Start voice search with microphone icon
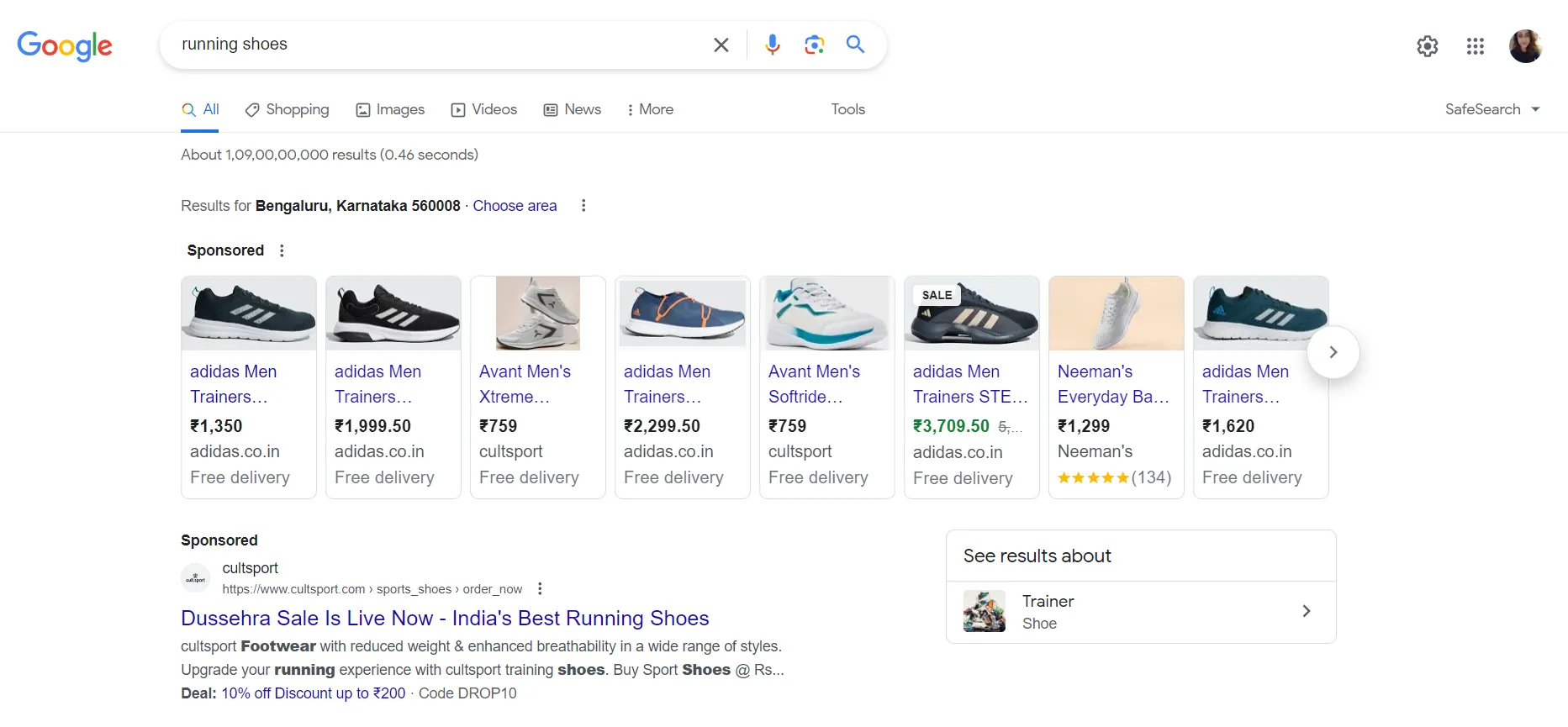Image resolution: width=1568 pixels, height=727 pixels. (773, 45)
